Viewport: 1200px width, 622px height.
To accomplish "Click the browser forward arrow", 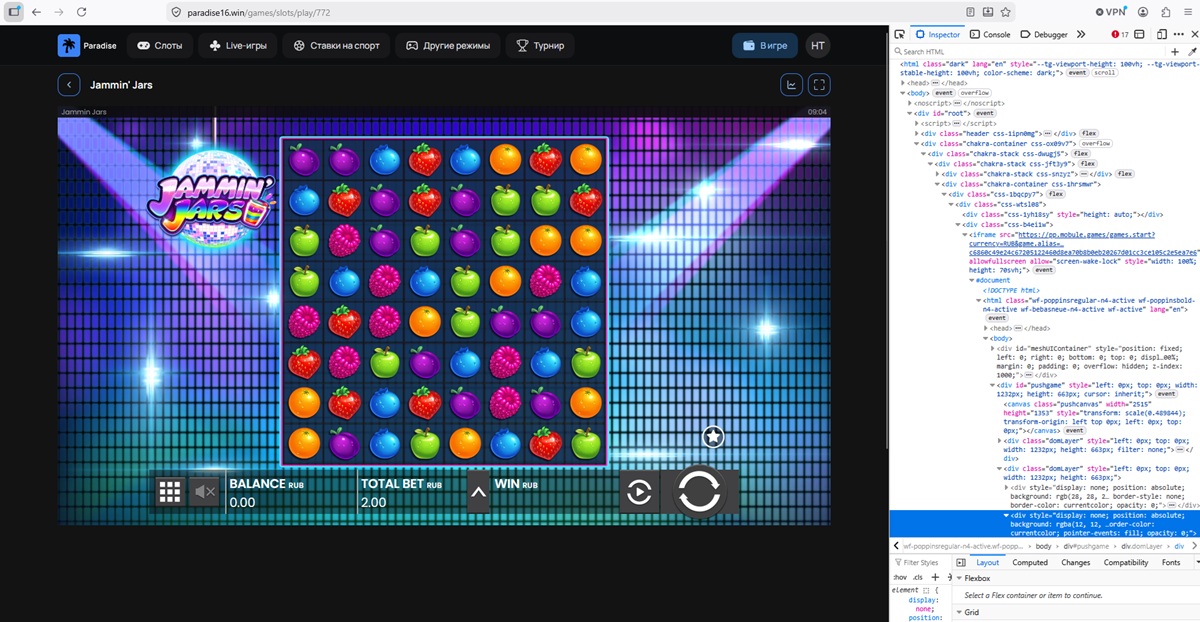I will point(59,12).
